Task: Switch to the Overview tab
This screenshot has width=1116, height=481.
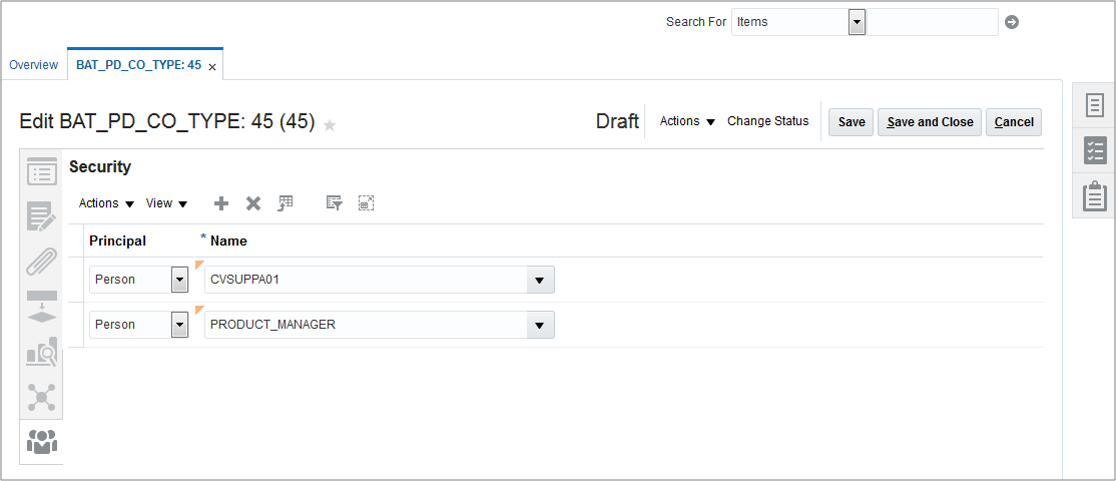Action: 34,65
